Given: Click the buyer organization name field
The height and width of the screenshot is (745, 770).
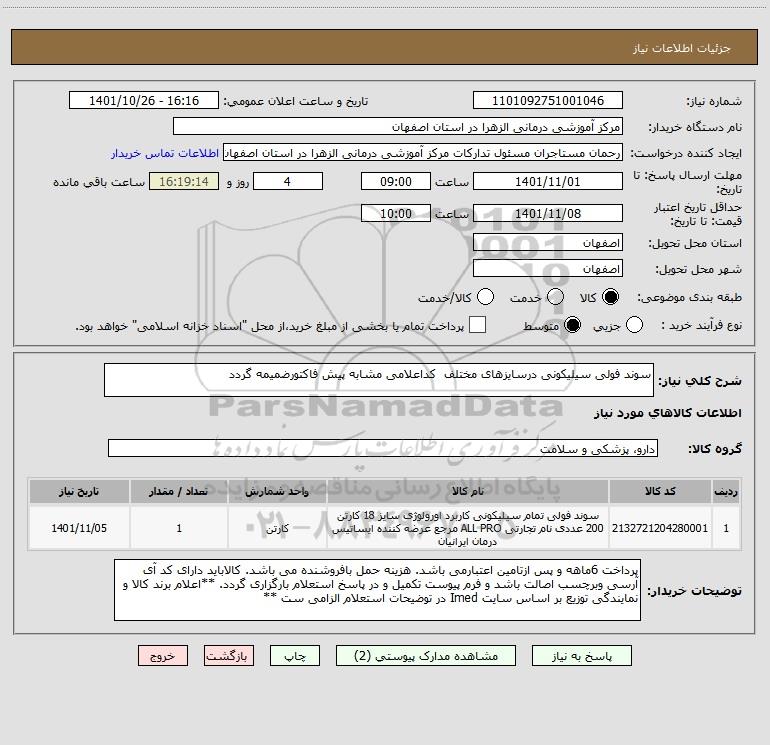Looking at the screenshot, I should click(398, 126).
